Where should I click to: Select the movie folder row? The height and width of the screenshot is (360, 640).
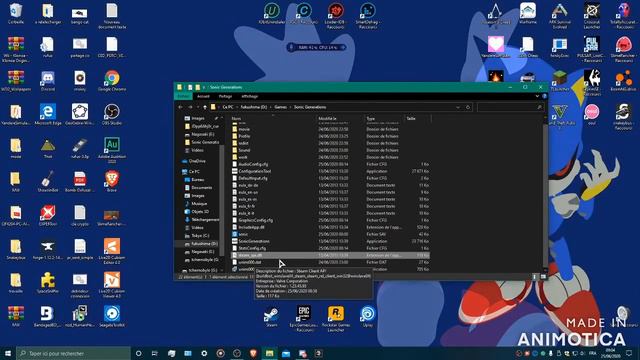tap(331, 129)
